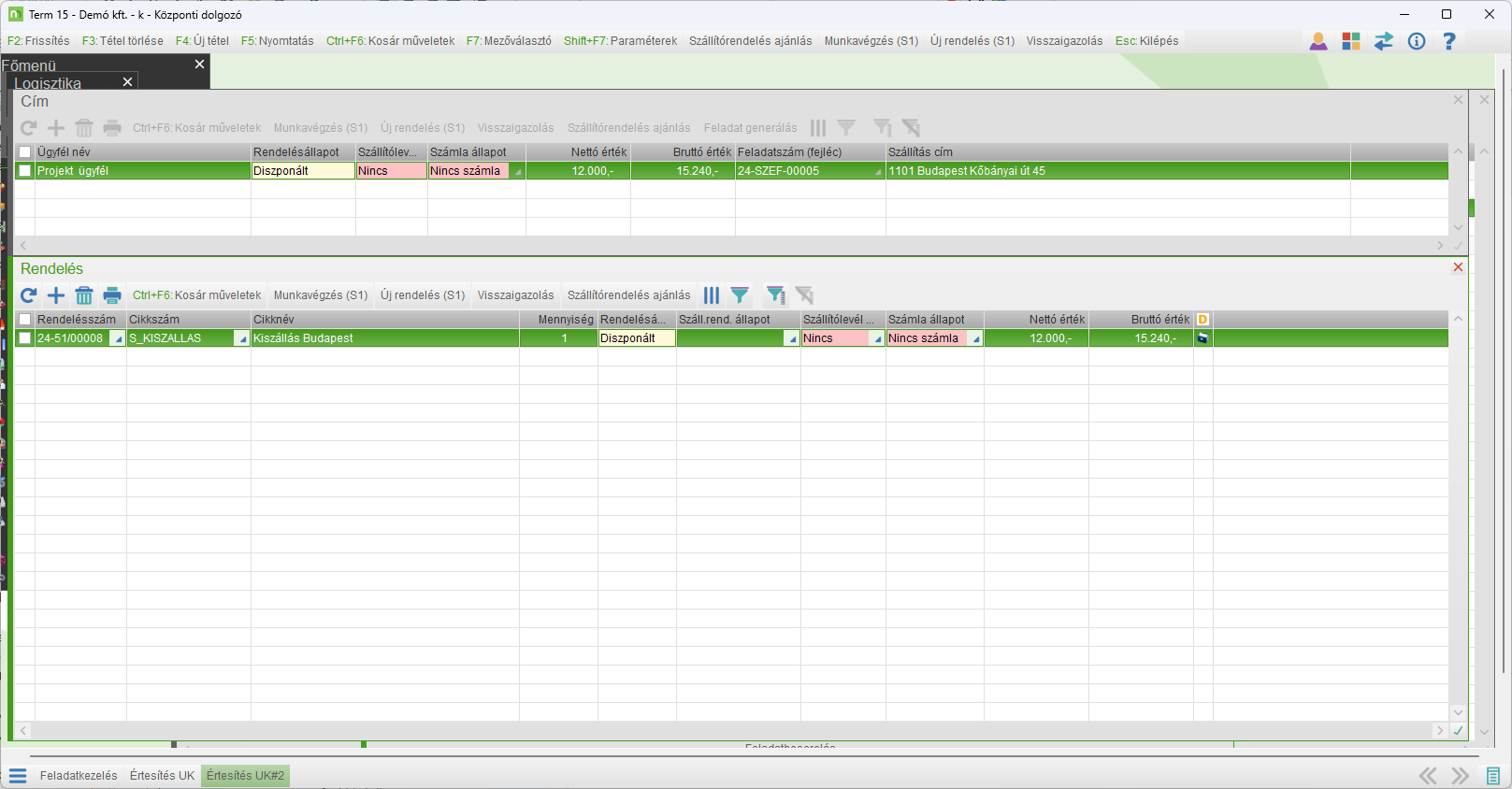The image size is (1512, 789).
Task: Click the small icon in the D column row
Action: point(1202,338)
